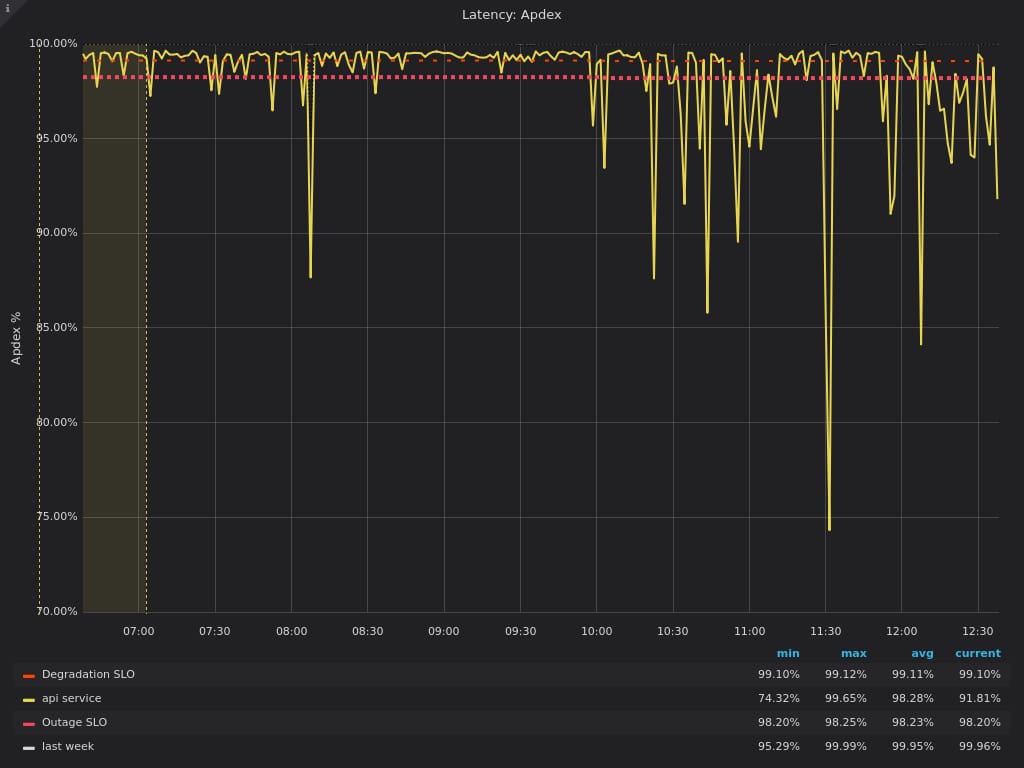The width and height of the screenshot is (1024, 768).
Task: Click the Apdex % vertical axis title
Action: tap(16, 338)
